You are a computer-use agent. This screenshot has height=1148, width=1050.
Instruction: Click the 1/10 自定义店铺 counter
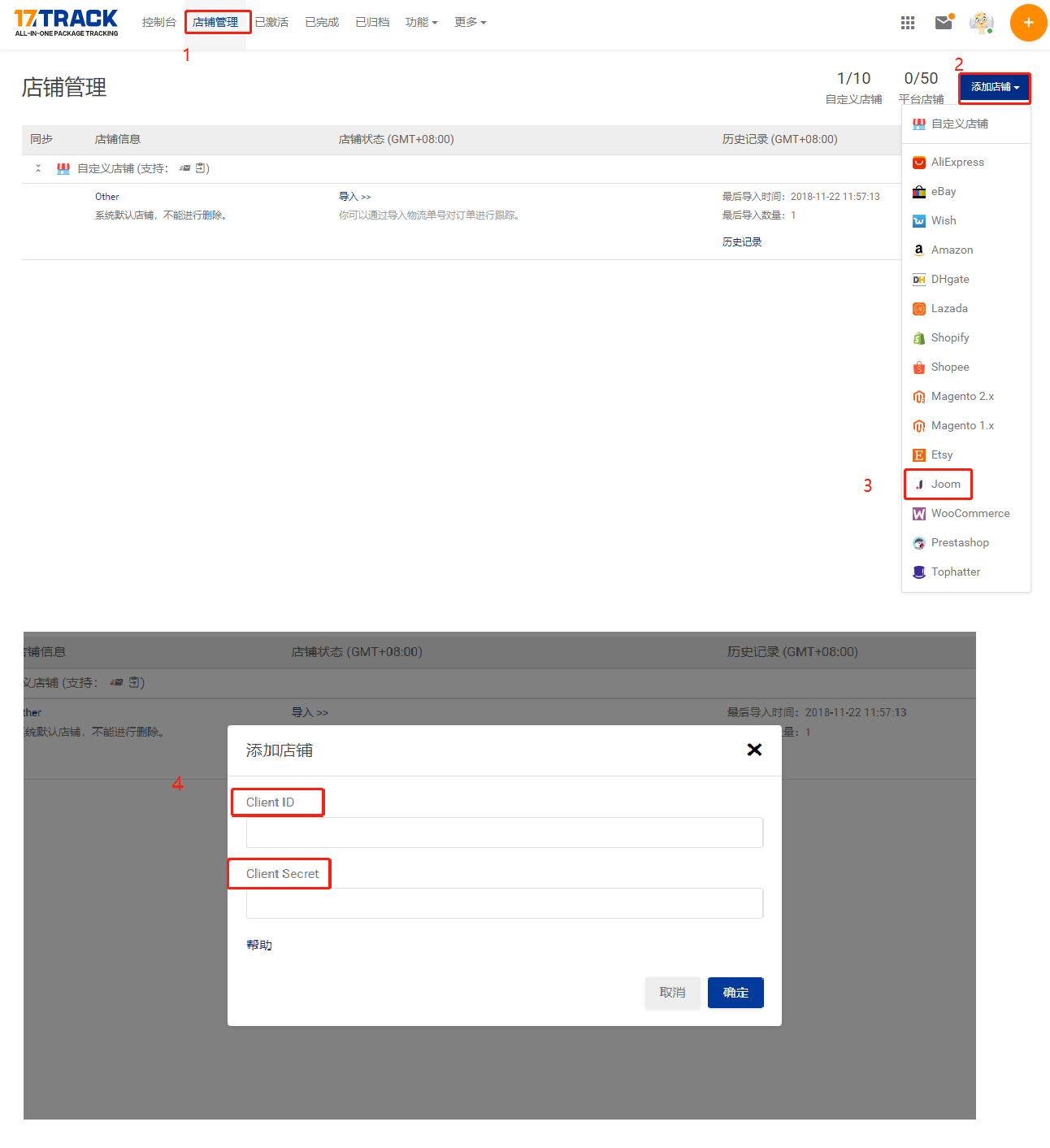click(853, 88)
